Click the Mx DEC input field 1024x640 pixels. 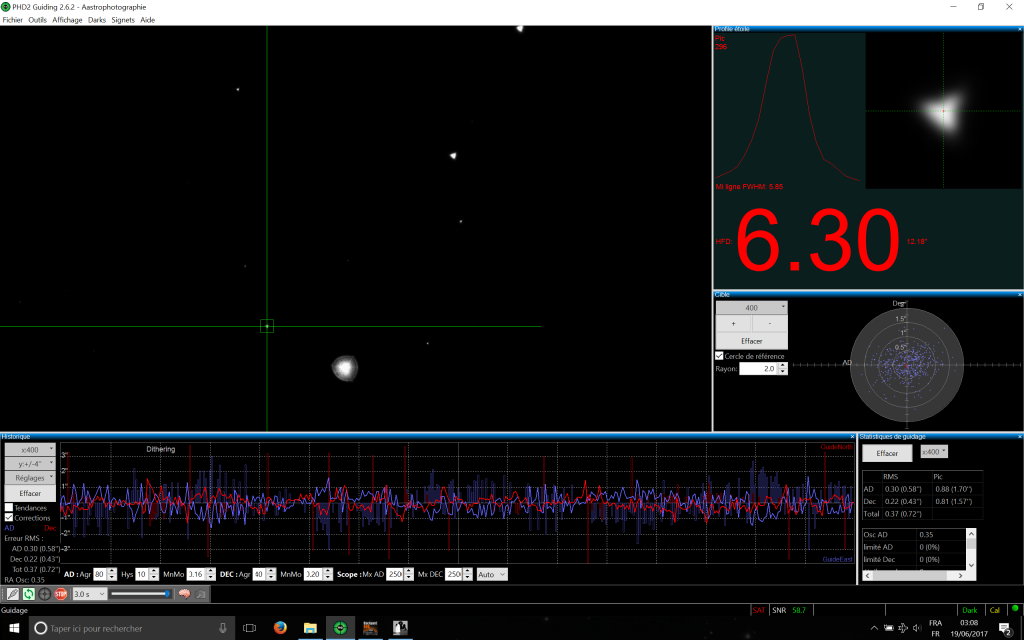454,574
